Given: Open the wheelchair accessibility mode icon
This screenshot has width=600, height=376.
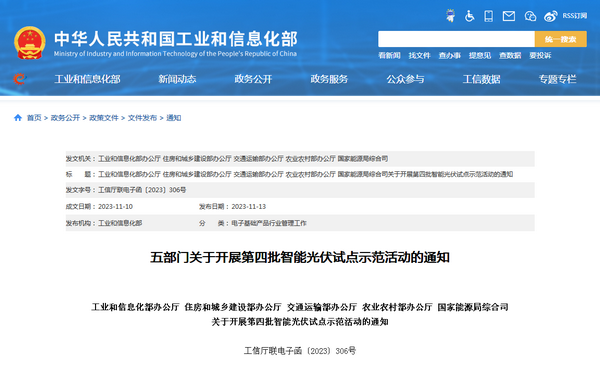Looking at the screenshot, I should point(470,16).
